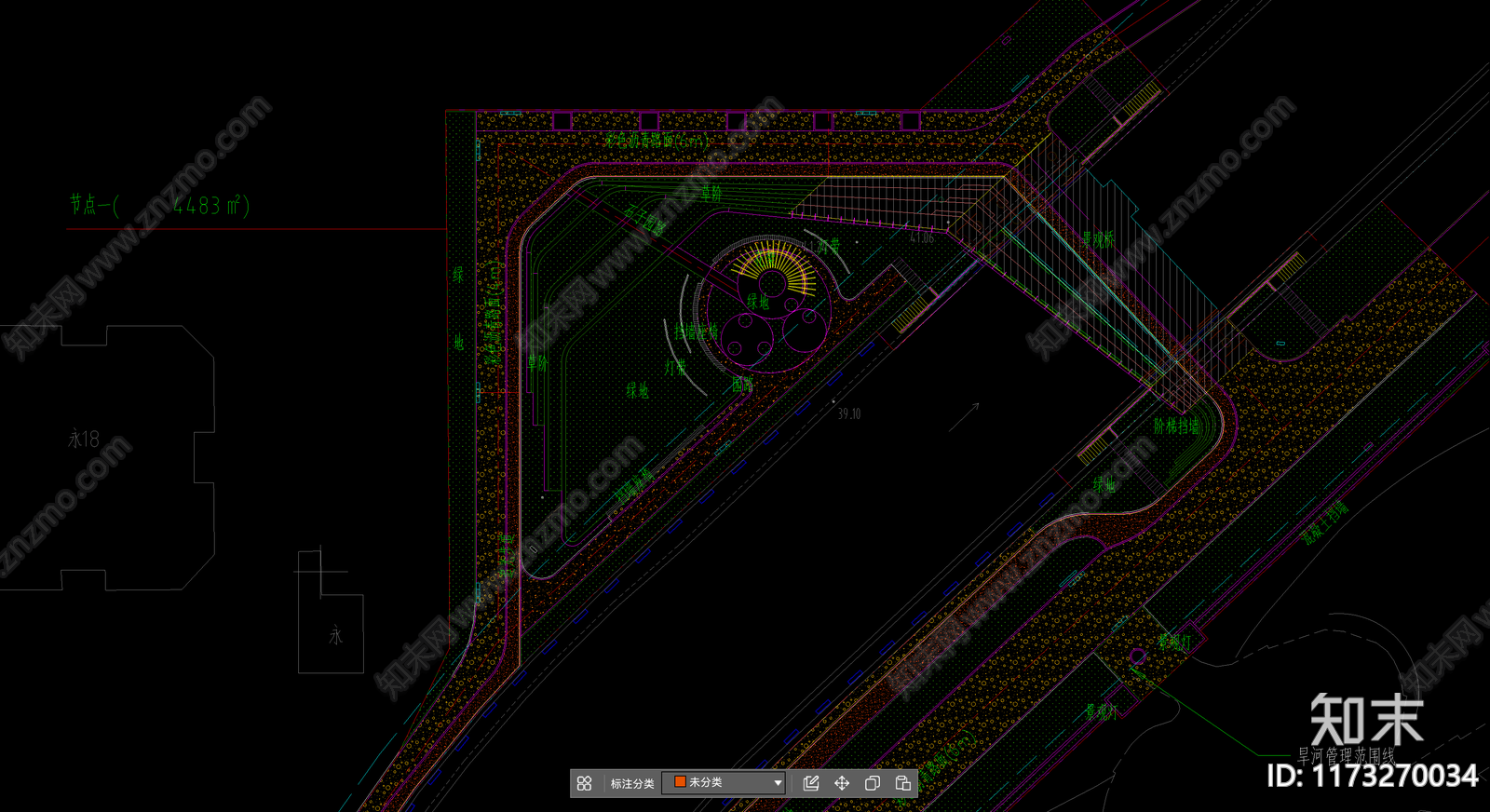Click the orange color swatch beside 未分类
The image size is (1490, 812).
(x=680, y=782)
